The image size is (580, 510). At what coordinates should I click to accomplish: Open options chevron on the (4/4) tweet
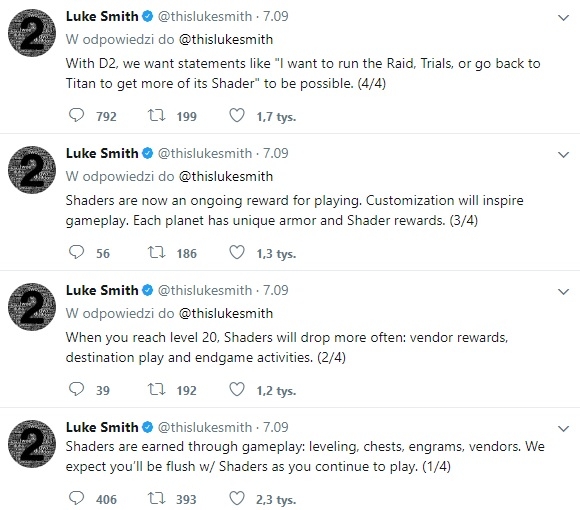tap(563, 17)
